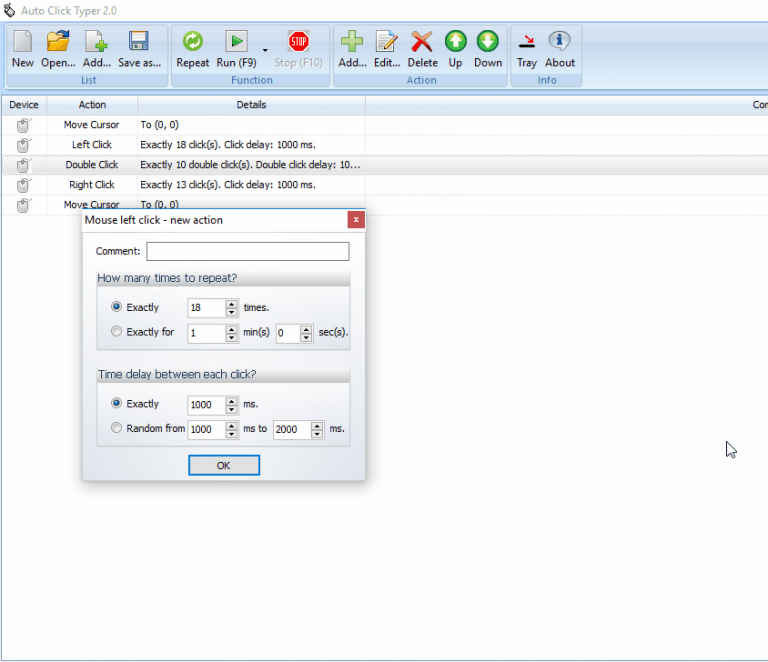Click the New list icon

click(22, 47)
